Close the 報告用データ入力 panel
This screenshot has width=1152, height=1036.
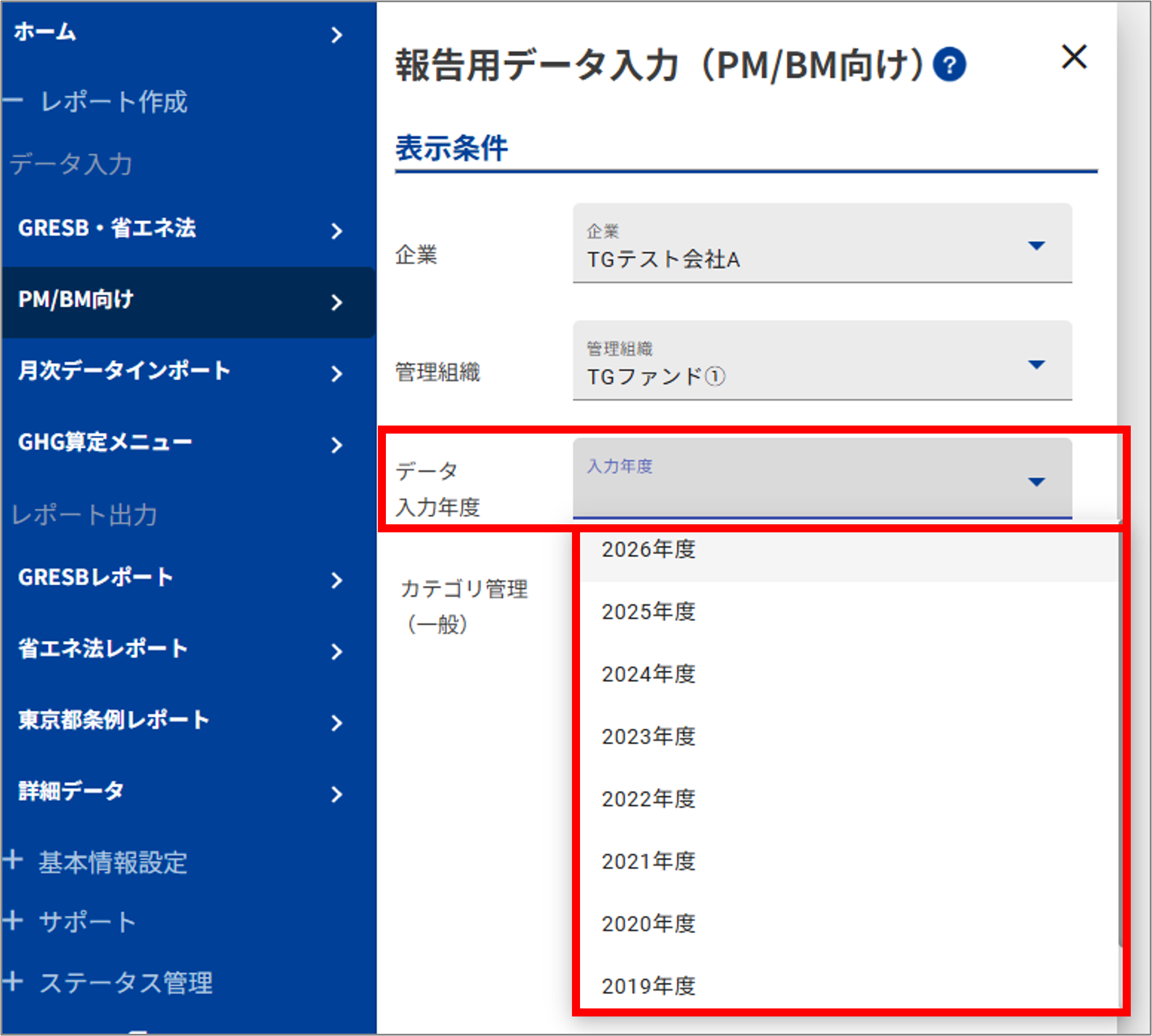[1073, 57]
